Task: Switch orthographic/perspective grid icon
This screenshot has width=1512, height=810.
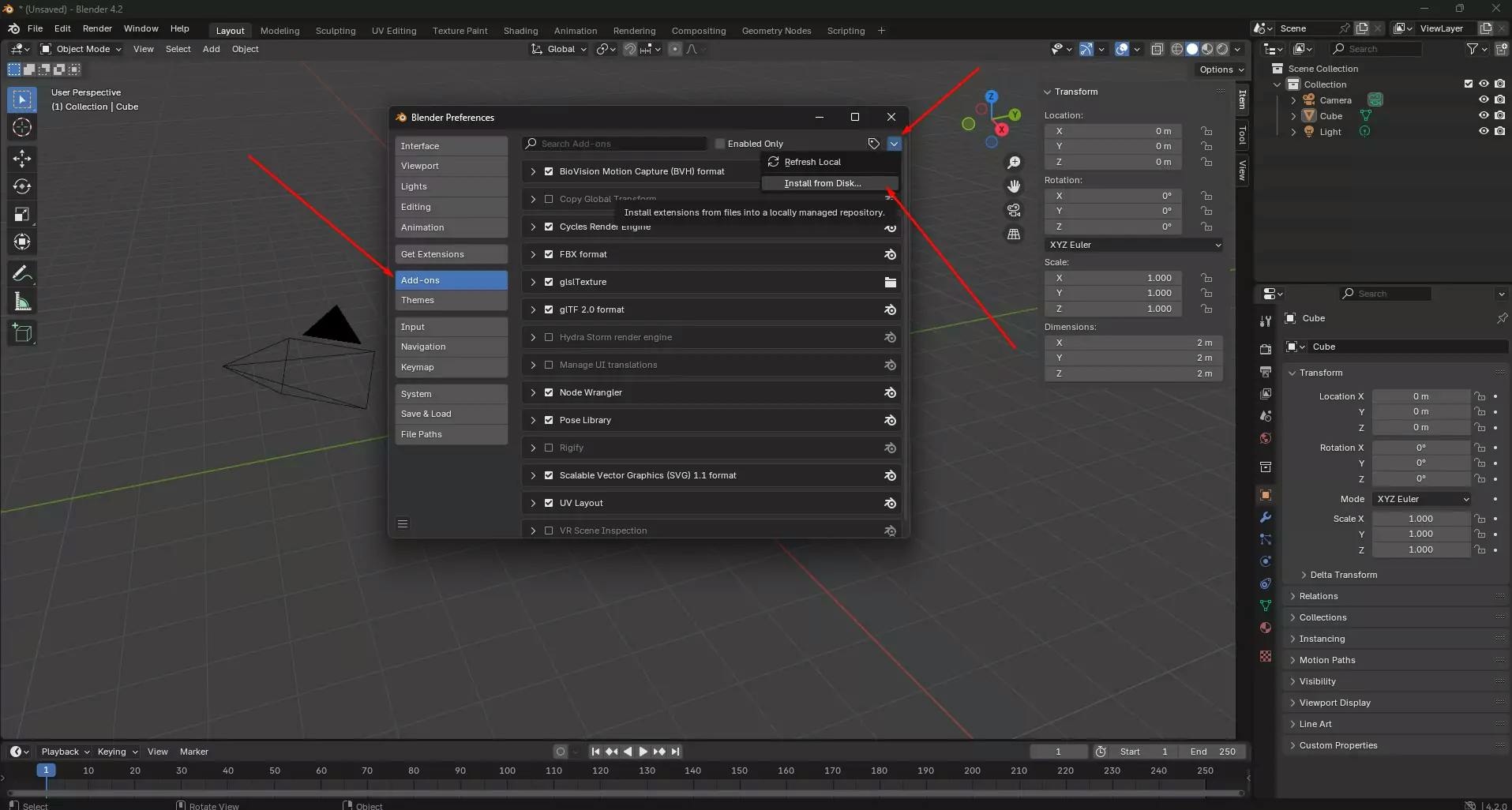Action: [1014, 234]
